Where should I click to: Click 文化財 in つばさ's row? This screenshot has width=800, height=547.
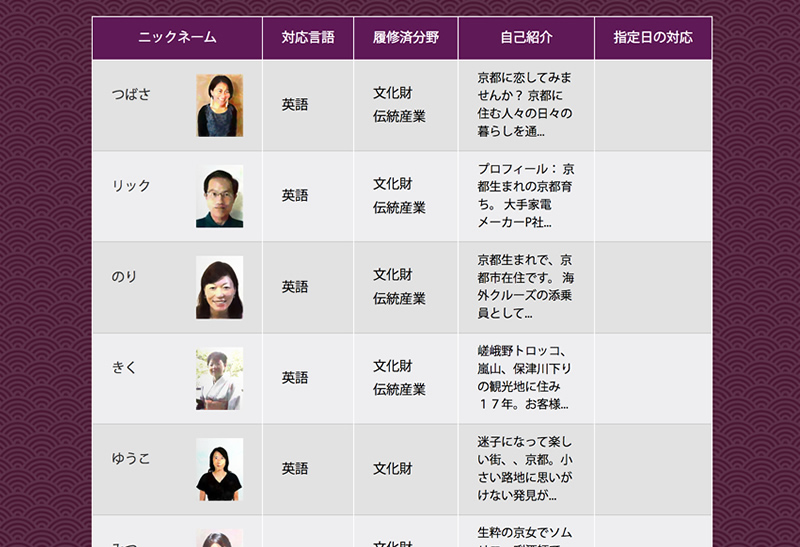point(392,93)
